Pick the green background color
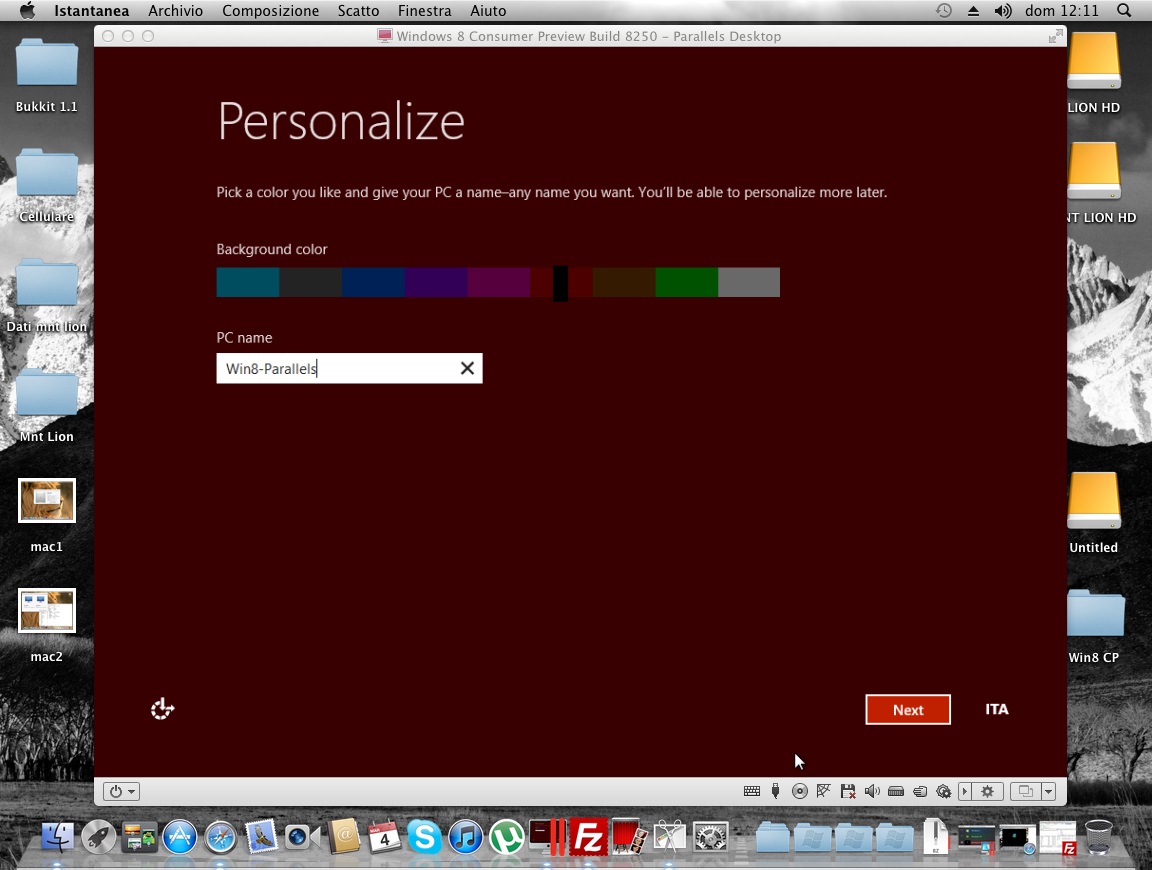1152x870 pixels. coord(686,282)
